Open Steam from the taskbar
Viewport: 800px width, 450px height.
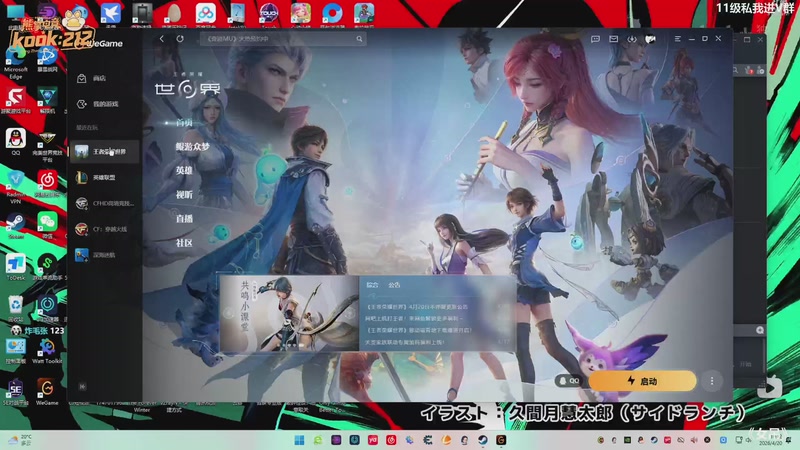tap(483, 440)
